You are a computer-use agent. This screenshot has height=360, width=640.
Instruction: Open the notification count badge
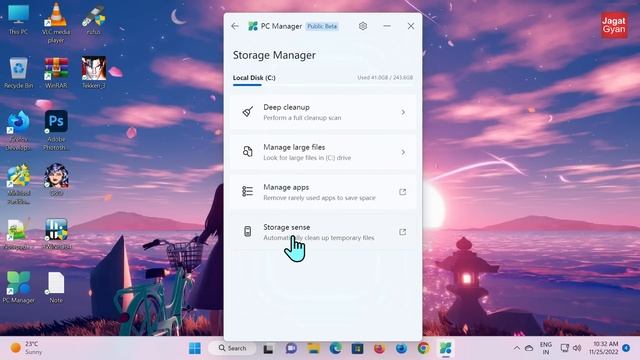pos(627,348)
